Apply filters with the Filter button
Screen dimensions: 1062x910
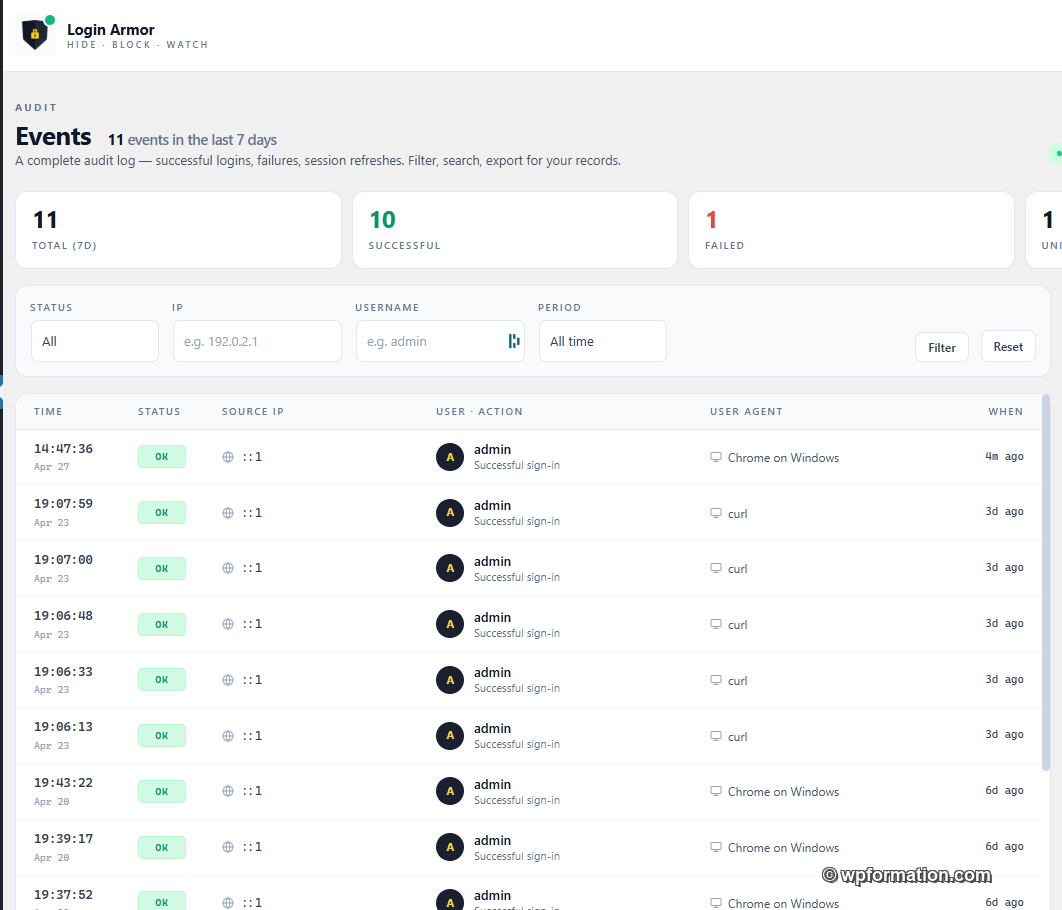click(941, 347)
